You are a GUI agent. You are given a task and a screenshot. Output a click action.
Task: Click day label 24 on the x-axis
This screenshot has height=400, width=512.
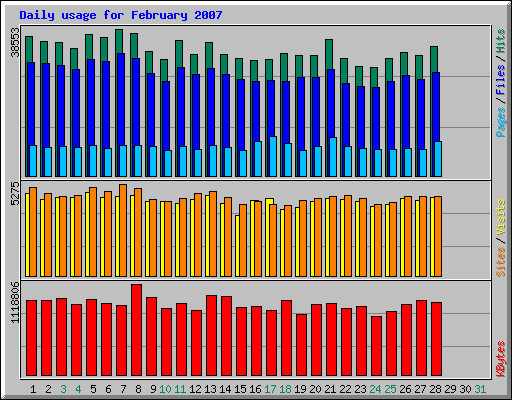click(375, 389)
